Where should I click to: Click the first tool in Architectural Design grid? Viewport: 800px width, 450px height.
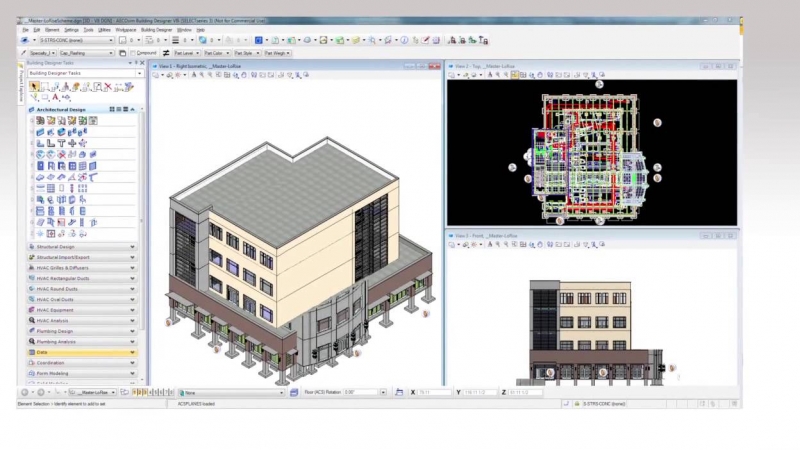[41, 120]
